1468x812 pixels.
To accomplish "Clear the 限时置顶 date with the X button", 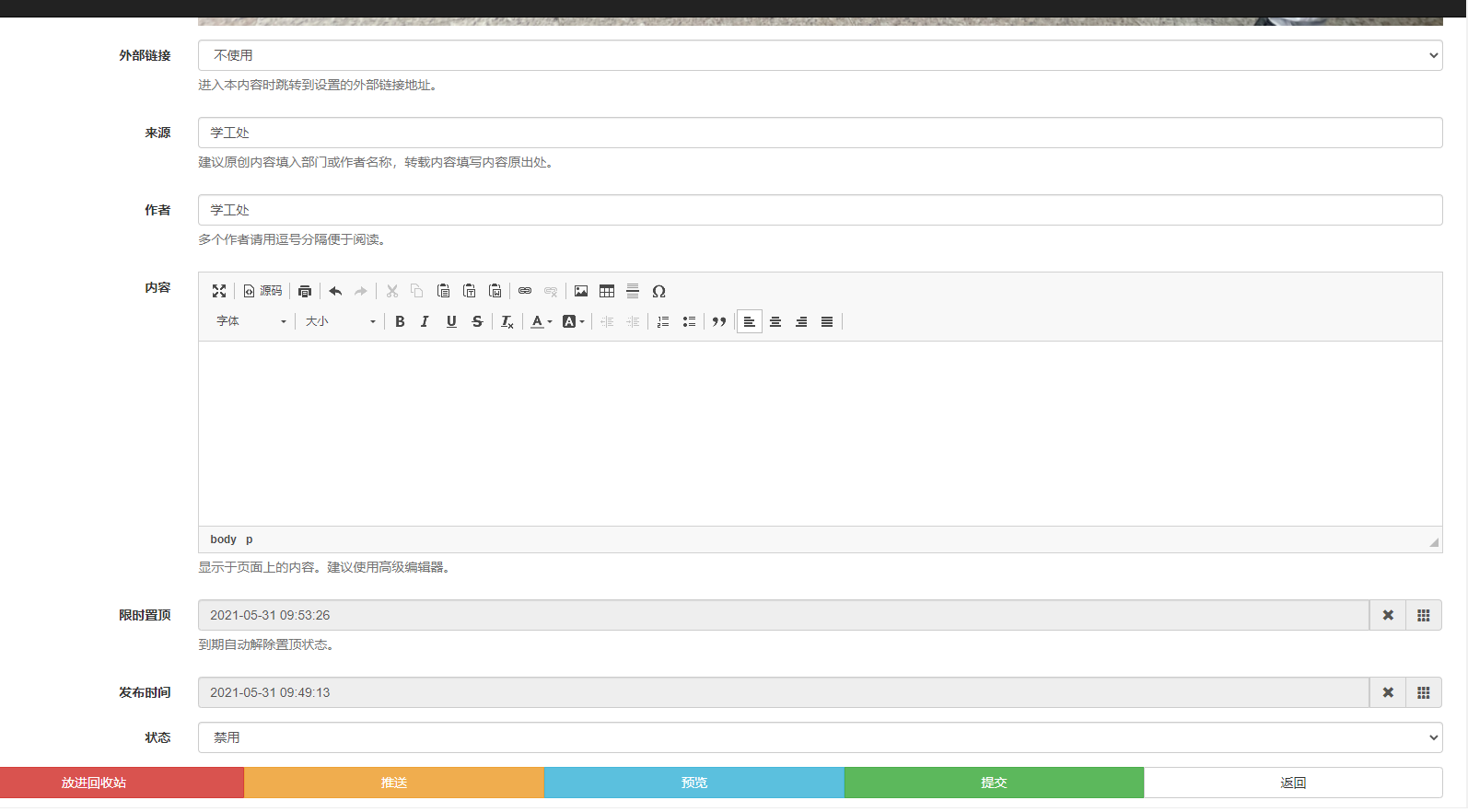I will (x=1388, y=615).
